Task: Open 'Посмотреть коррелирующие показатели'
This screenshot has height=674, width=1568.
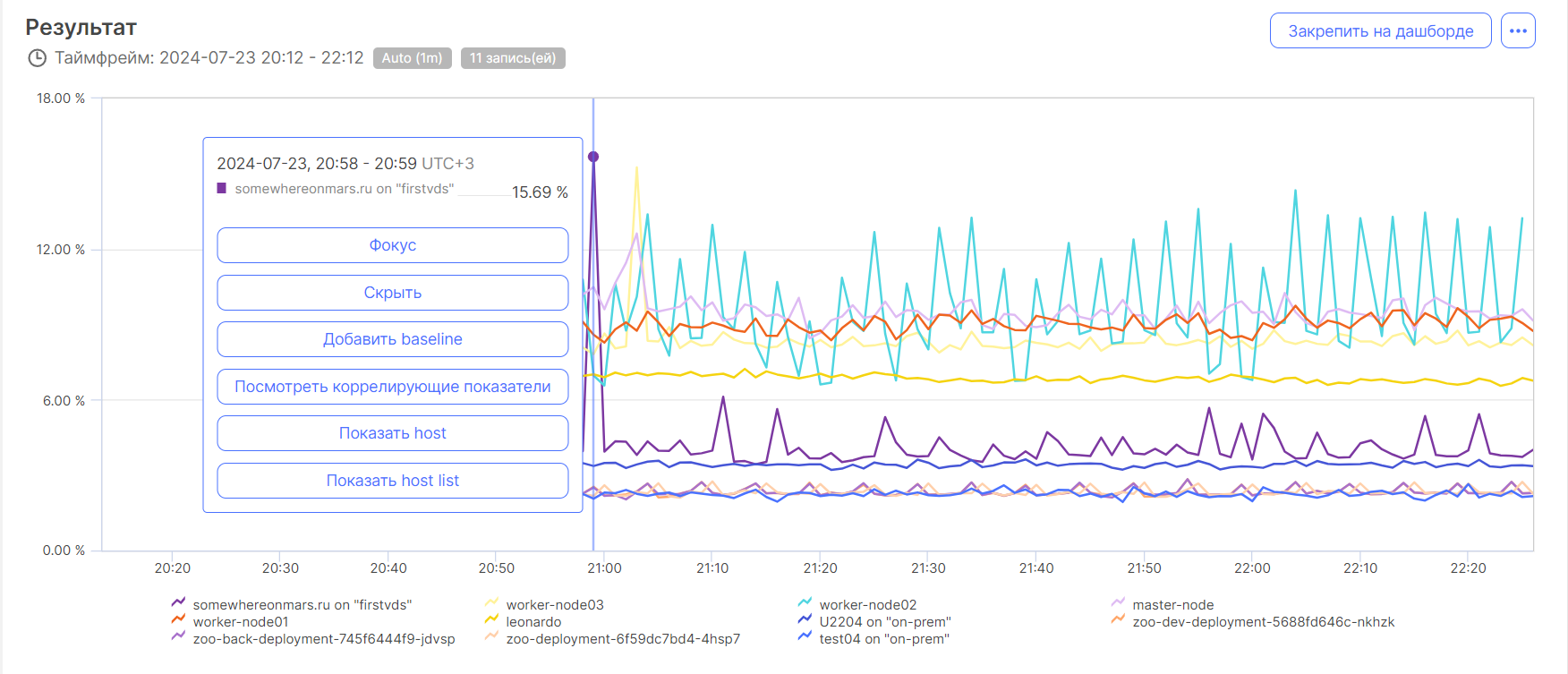Action: coord(392,387)
